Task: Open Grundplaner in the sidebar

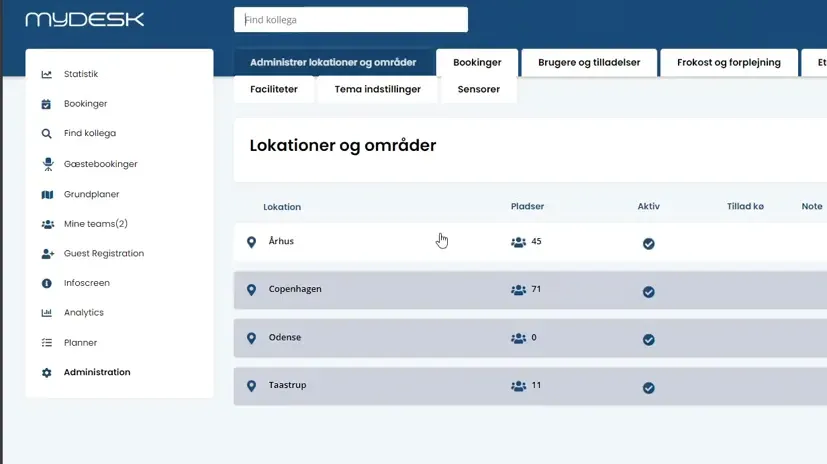Action: coord(91,194)
